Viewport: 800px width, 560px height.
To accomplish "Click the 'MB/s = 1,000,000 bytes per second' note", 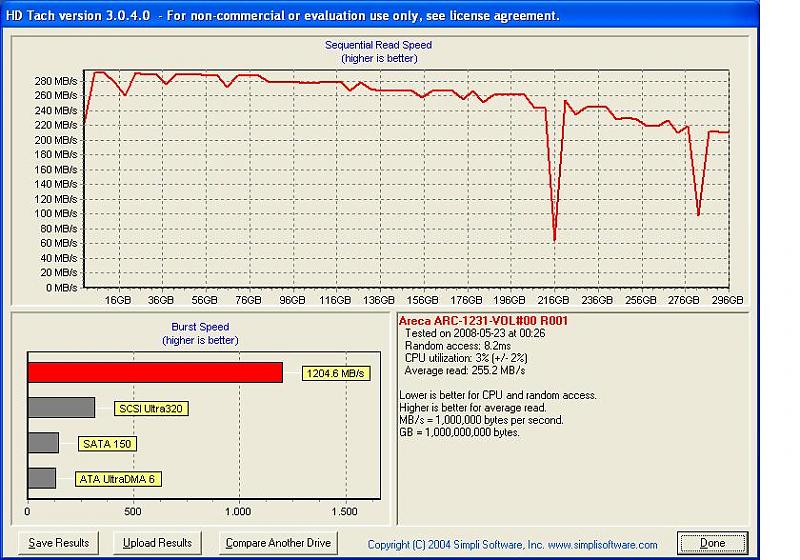I will [481, 420].
